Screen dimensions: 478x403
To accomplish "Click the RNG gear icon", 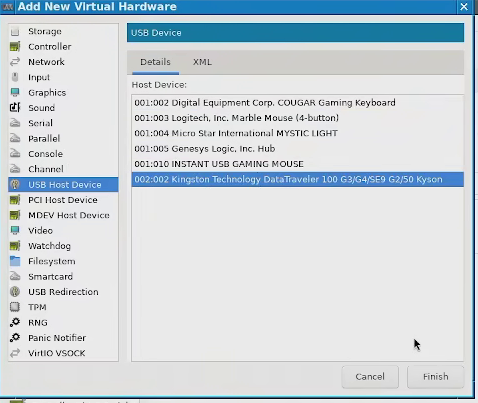I will [x=15, y=322].
